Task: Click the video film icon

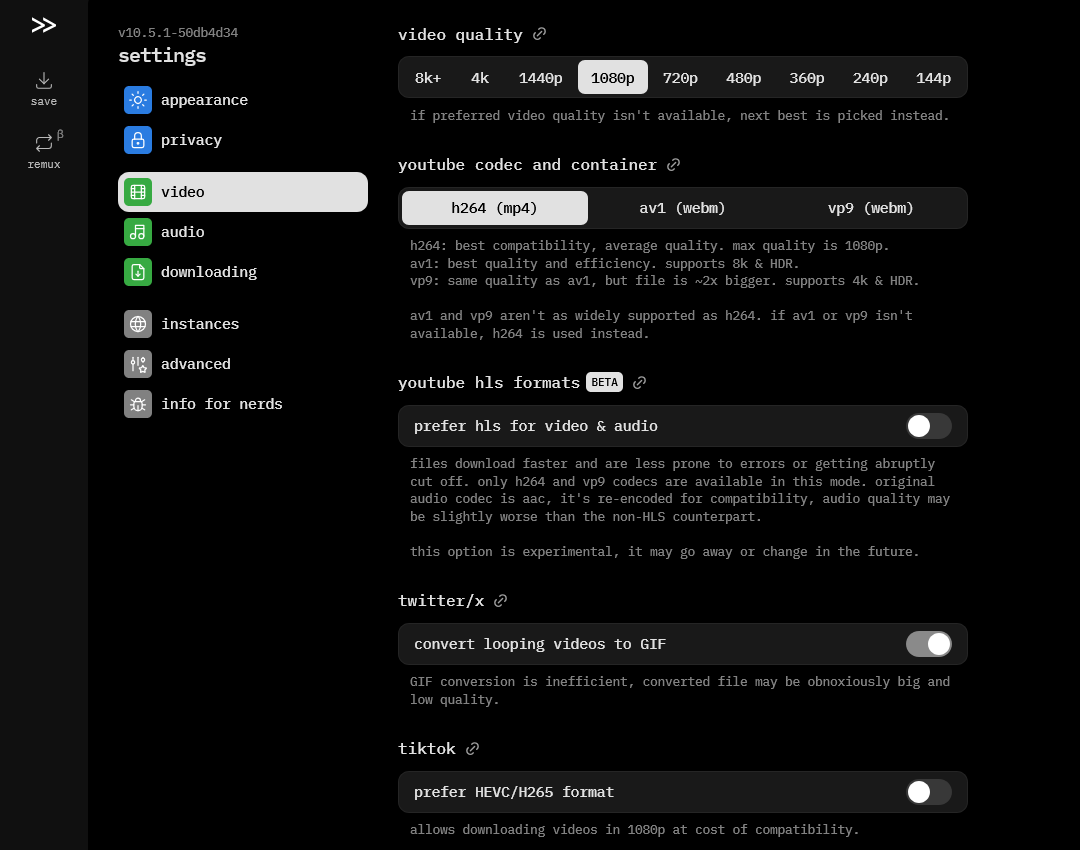Action: [138, 192]
